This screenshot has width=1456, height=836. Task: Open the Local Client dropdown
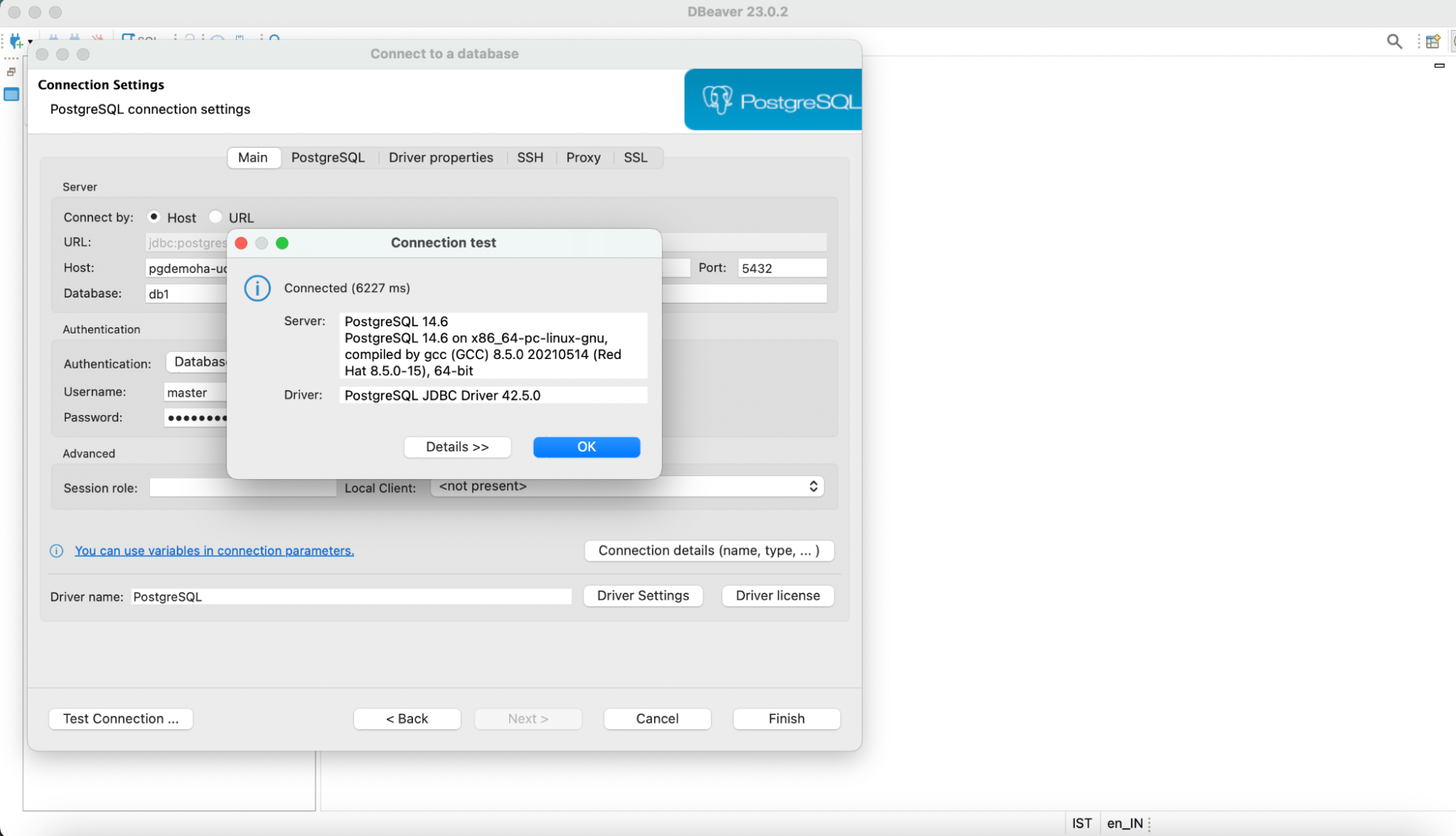[627, 486]
